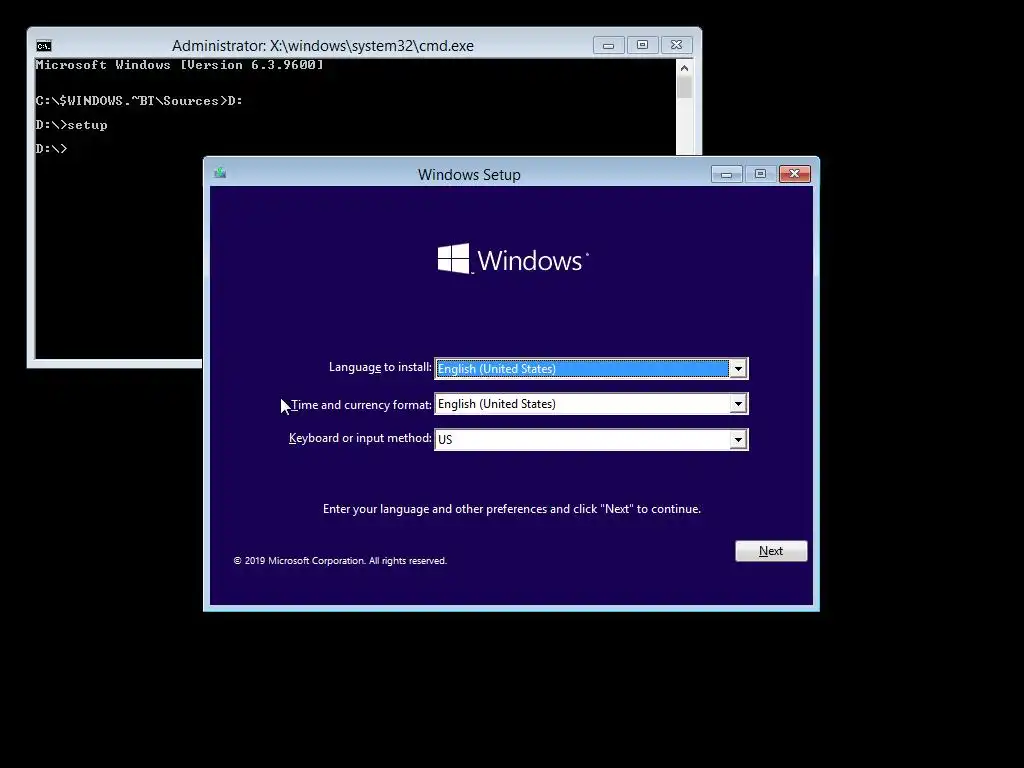Image resolution: width=1024 pixels, height=768 pixels.
Task: Maximize the Windows Setup window
Action: coord(760,174)
